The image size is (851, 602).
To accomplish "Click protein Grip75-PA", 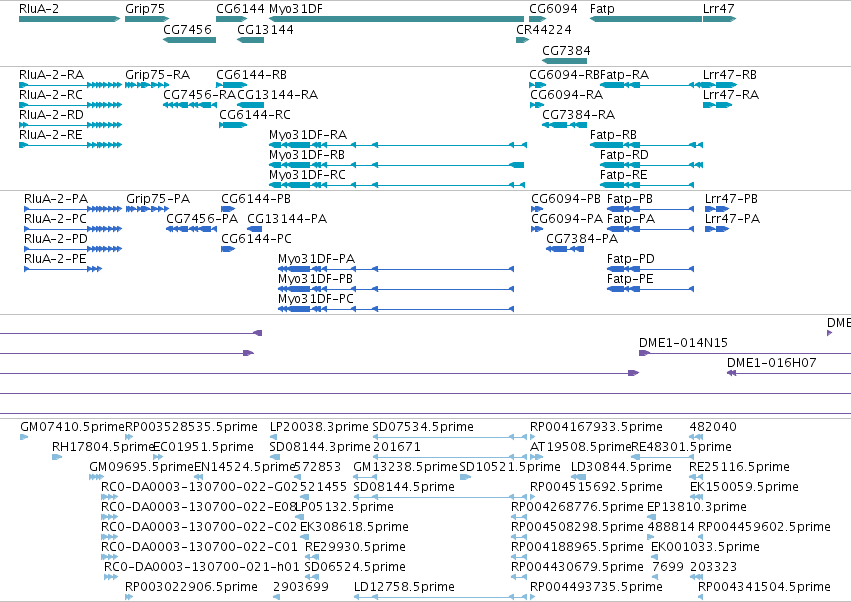I will coord(148,209).
